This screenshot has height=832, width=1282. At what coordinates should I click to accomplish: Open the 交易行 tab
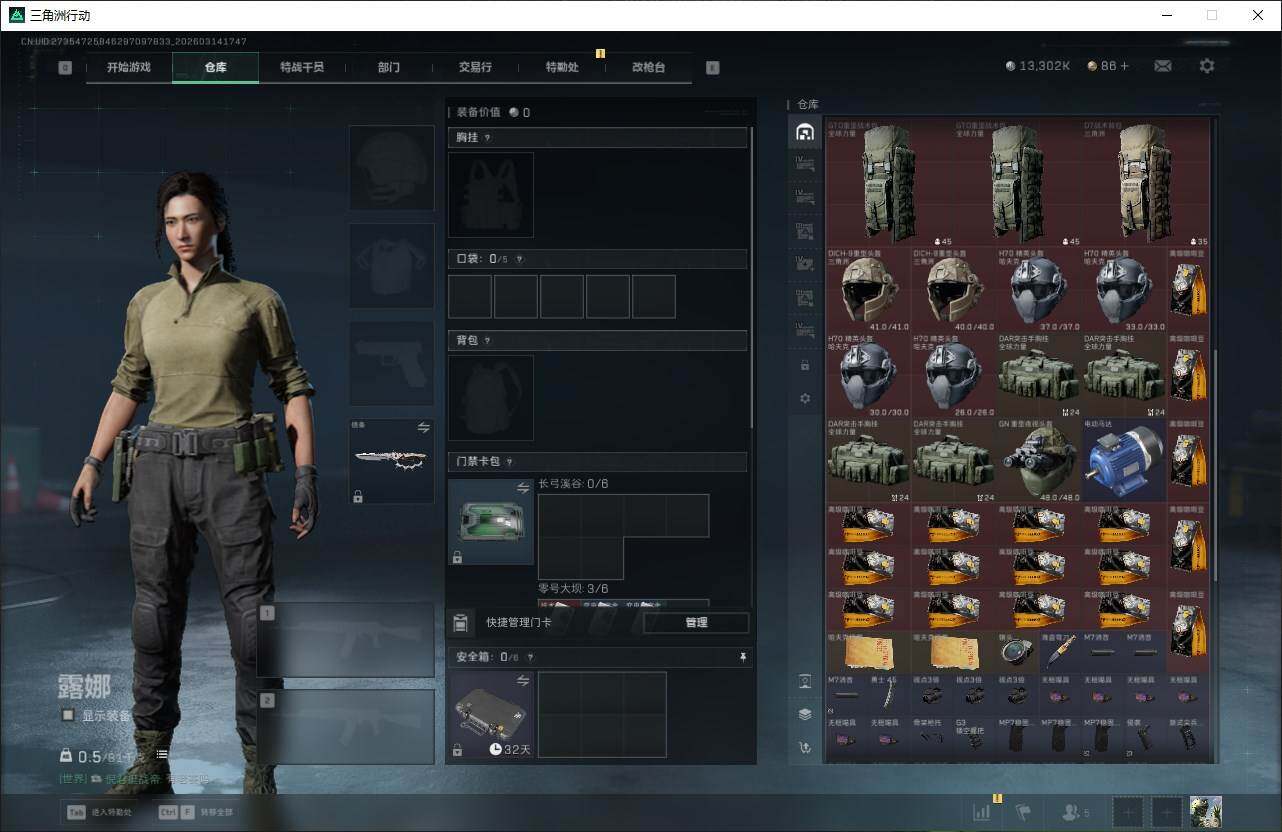475,68
